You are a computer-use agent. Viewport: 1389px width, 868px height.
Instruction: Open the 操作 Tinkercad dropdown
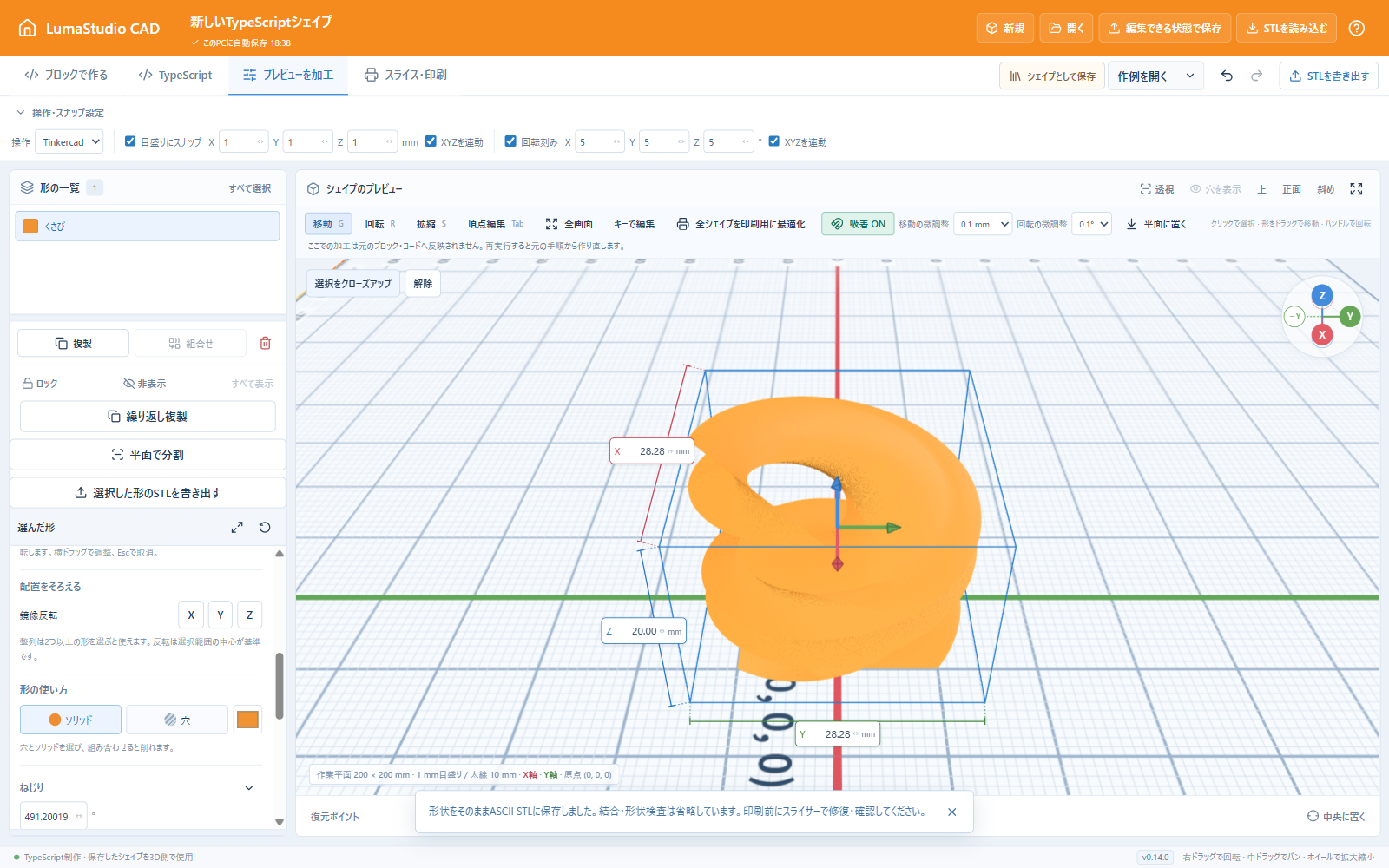click(69, 141)
